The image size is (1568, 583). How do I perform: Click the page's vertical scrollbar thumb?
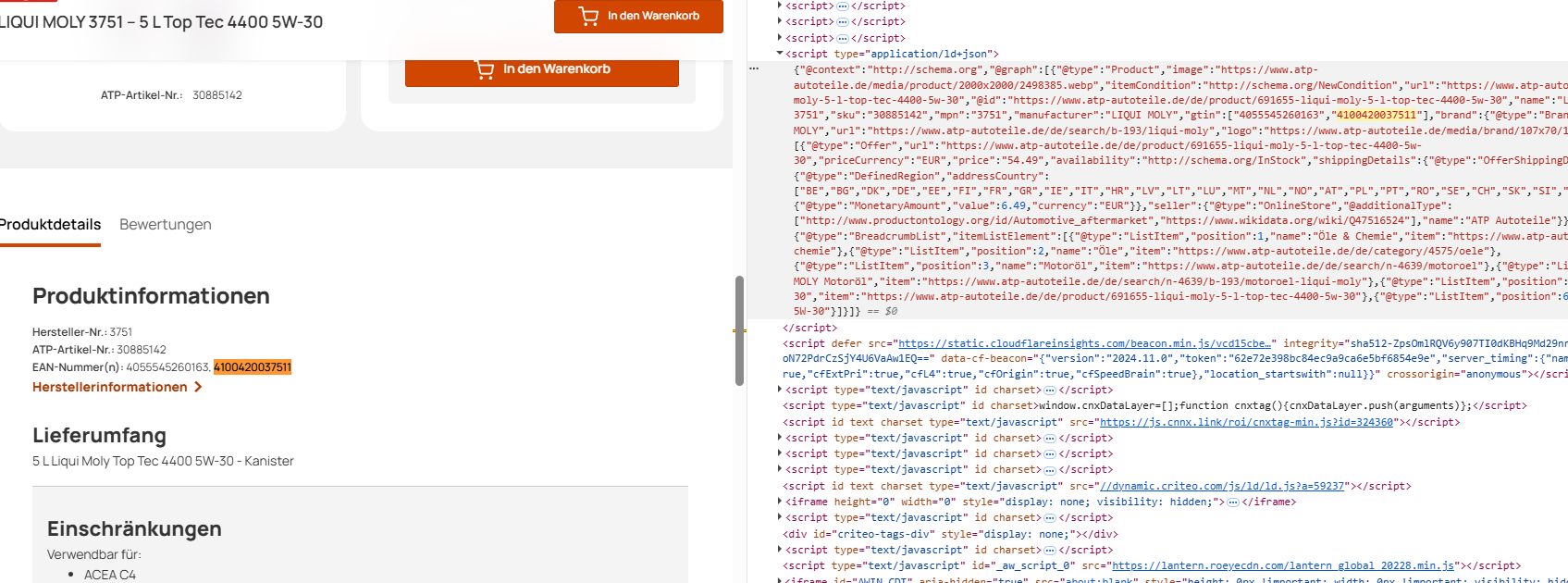click(739, 330)
